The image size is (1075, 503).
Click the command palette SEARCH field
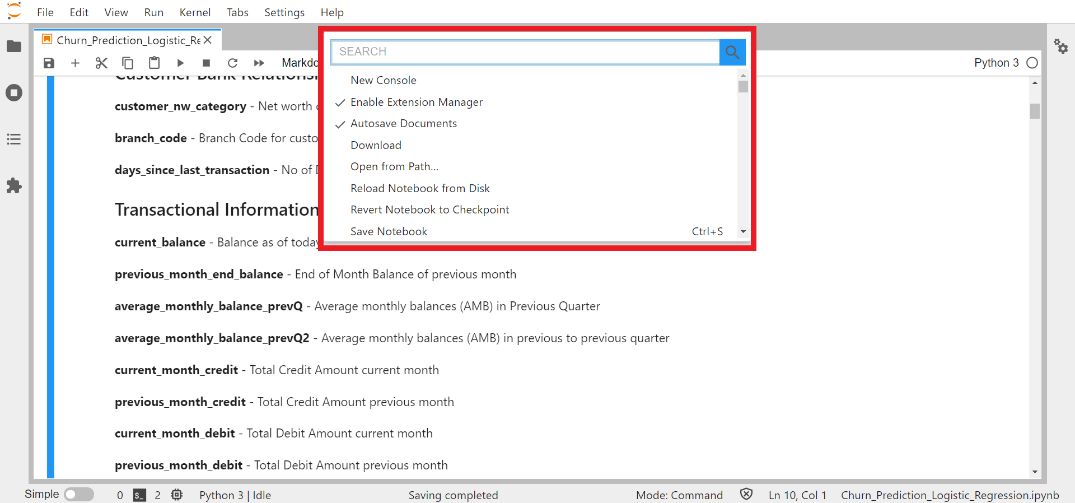(x=525, y=52)
